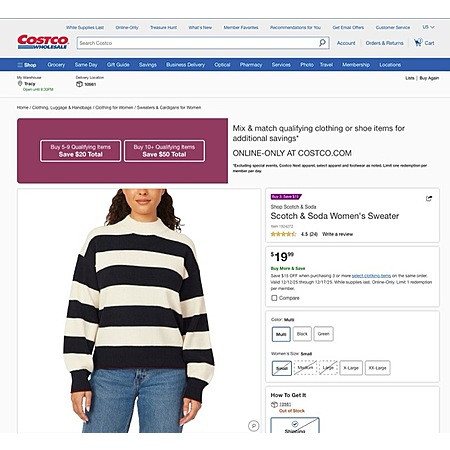Tick the Compare checkbox
Image resolution: width=450 pixels, height=450 pixels.
click(x=274, y=298)
